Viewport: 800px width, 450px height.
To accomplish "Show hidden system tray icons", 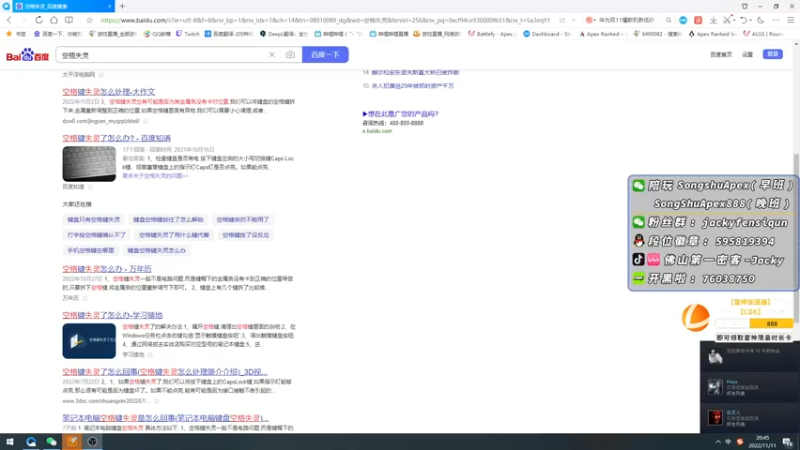I will point(718,442).
